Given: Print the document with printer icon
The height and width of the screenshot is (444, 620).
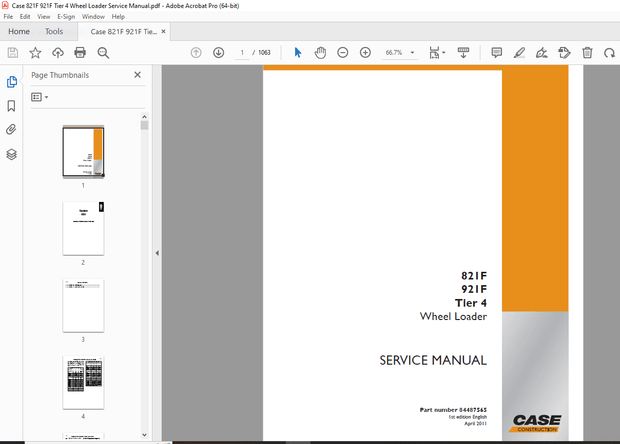Looking at the screenshot, I should point(80,53).
